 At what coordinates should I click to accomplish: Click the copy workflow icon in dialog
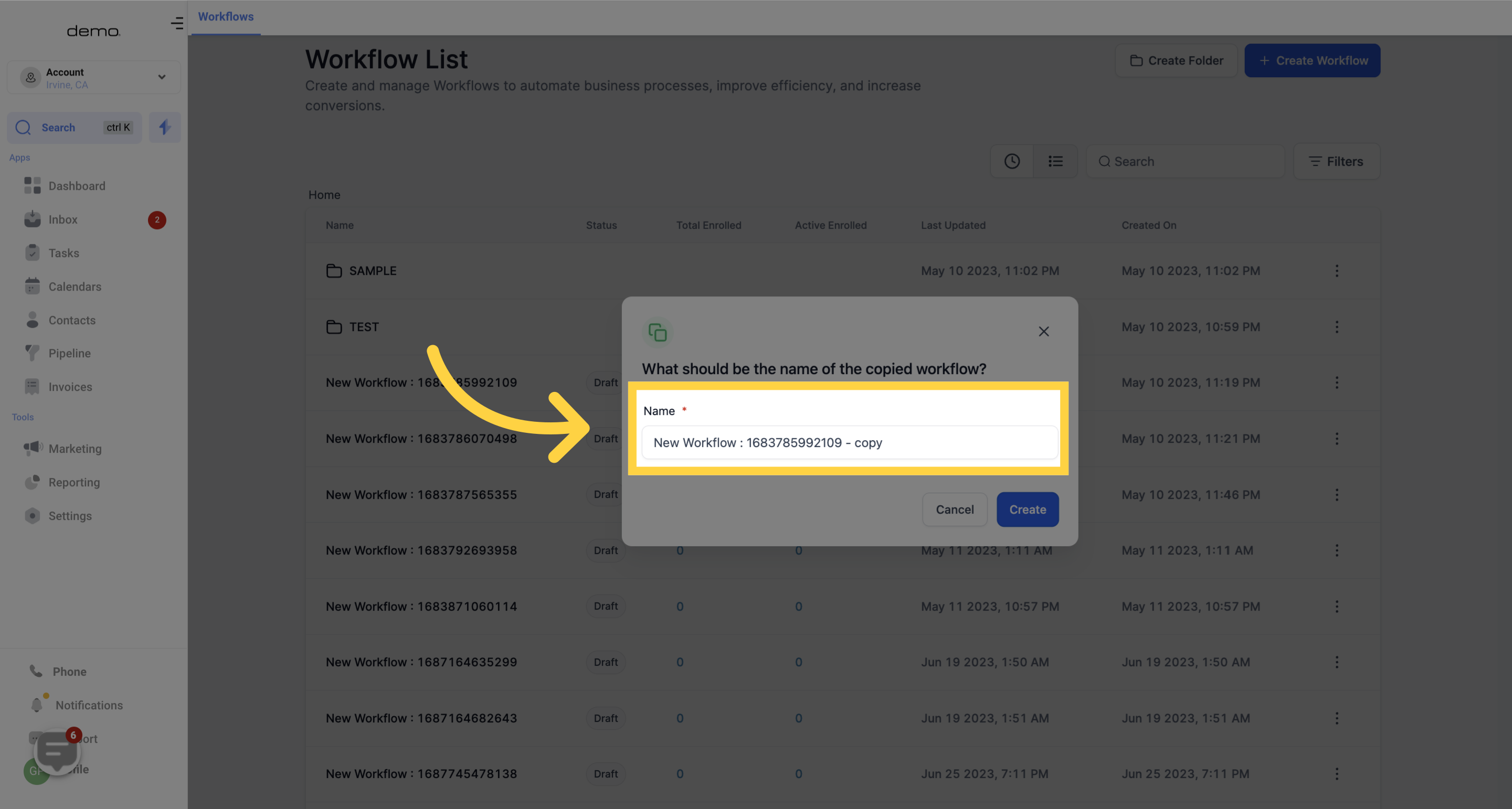[x=657, y=332]
